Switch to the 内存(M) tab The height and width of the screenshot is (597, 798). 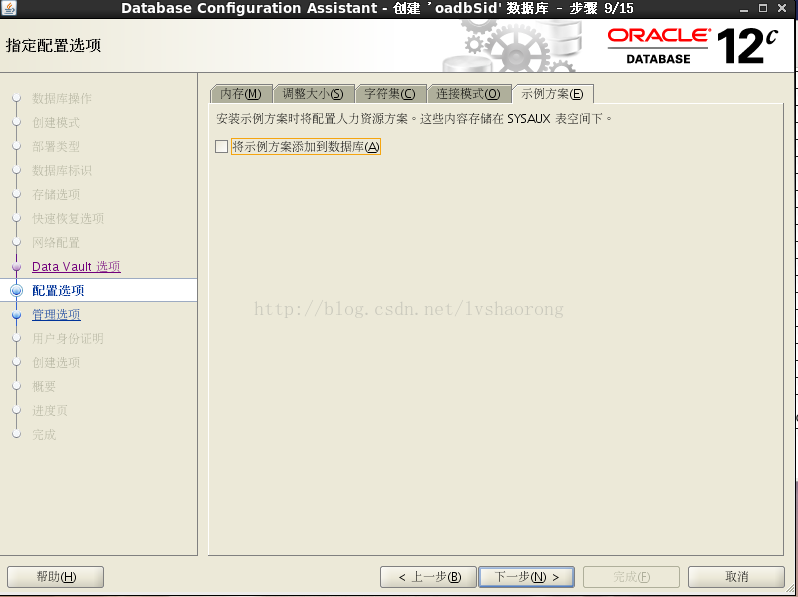point(241,94)
